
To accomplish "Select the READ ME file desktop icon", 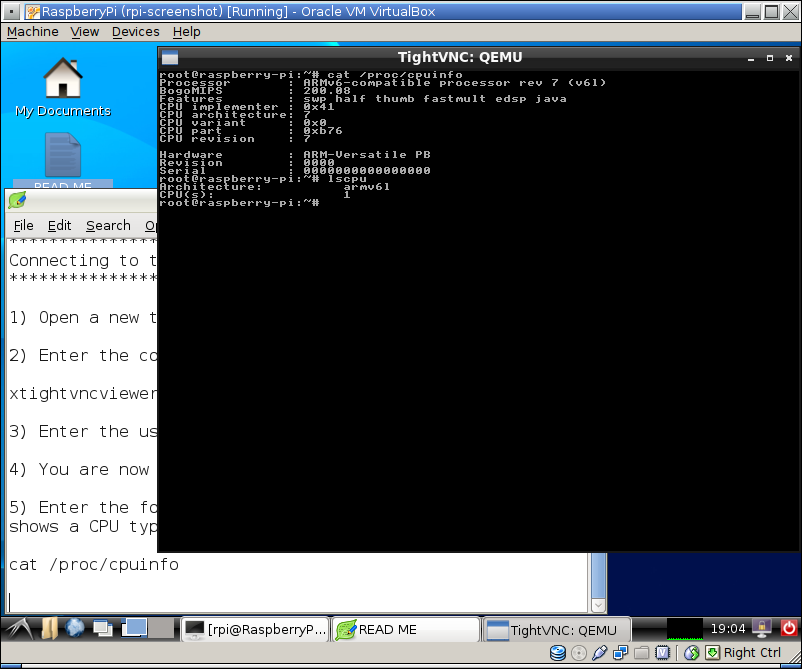I will [x=63, y=161].
